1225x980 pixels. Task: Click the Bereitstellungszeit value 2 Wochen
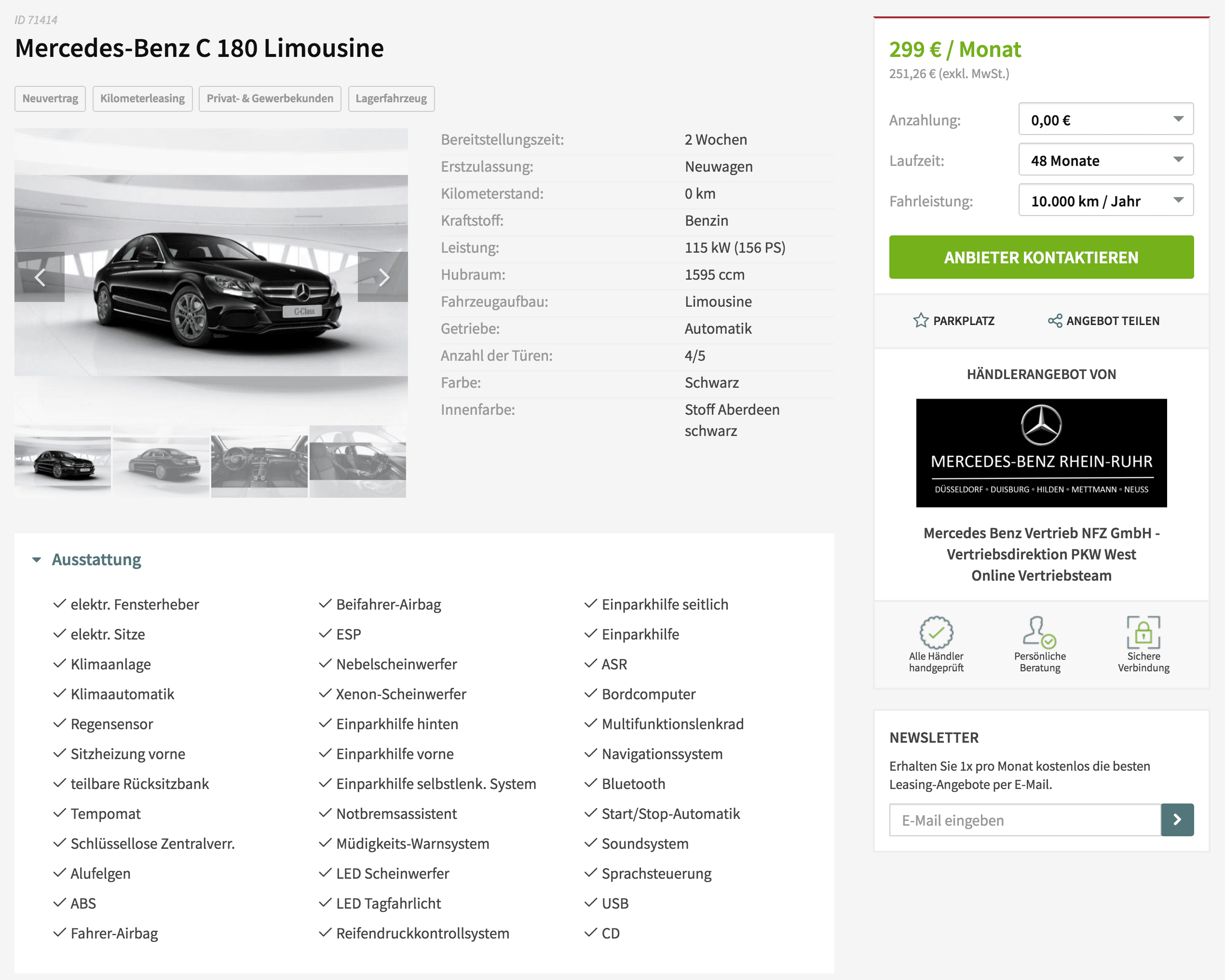(715, 139)
